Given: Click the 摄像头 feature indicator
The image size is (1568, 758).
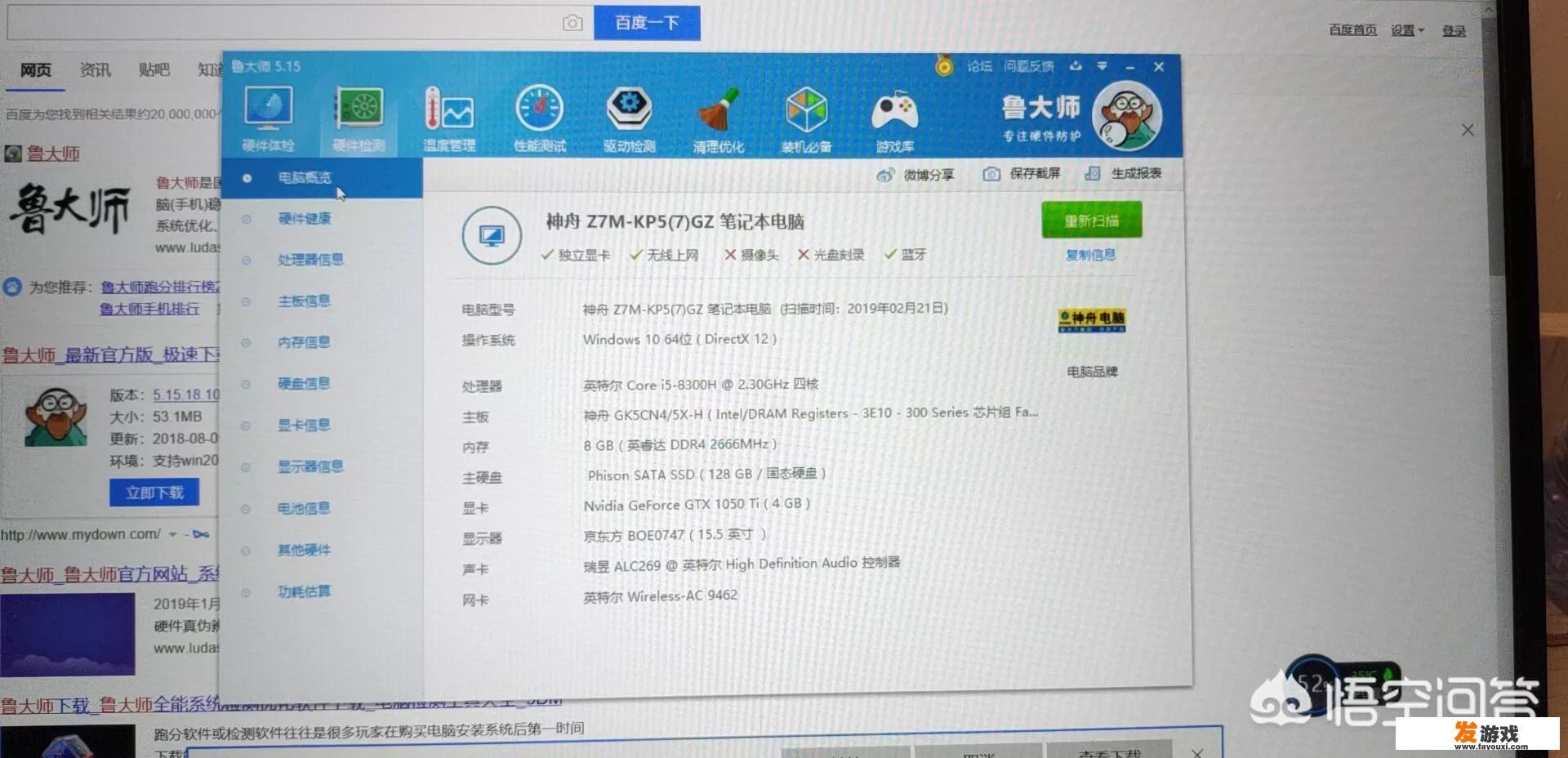Looking at the screenshot, I should [751, 255].
